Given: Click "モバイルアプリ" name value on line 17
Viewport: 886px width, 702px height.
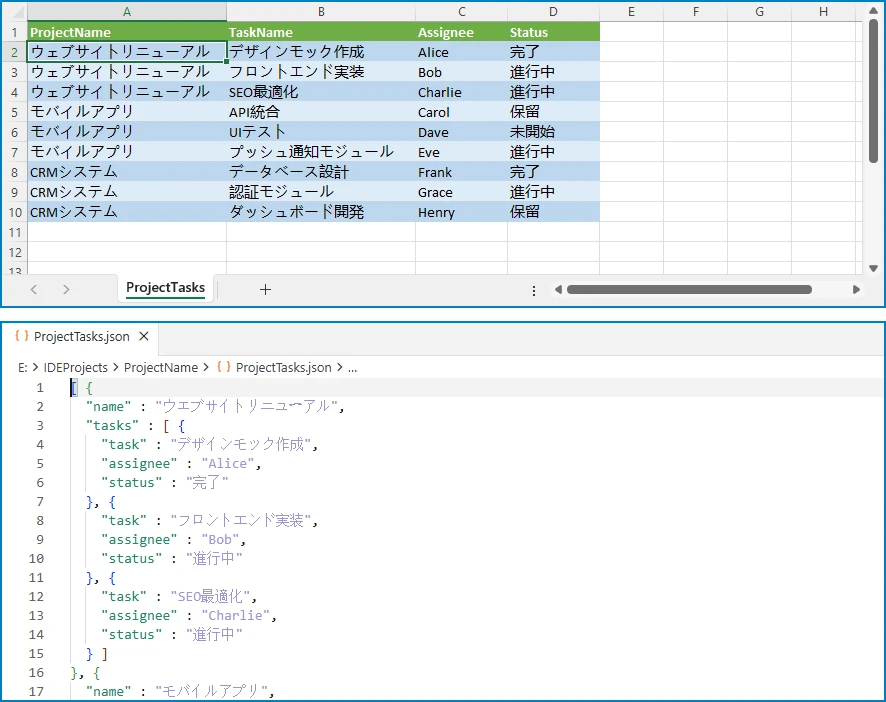Looking at the screenshot, I should [211, 691].
